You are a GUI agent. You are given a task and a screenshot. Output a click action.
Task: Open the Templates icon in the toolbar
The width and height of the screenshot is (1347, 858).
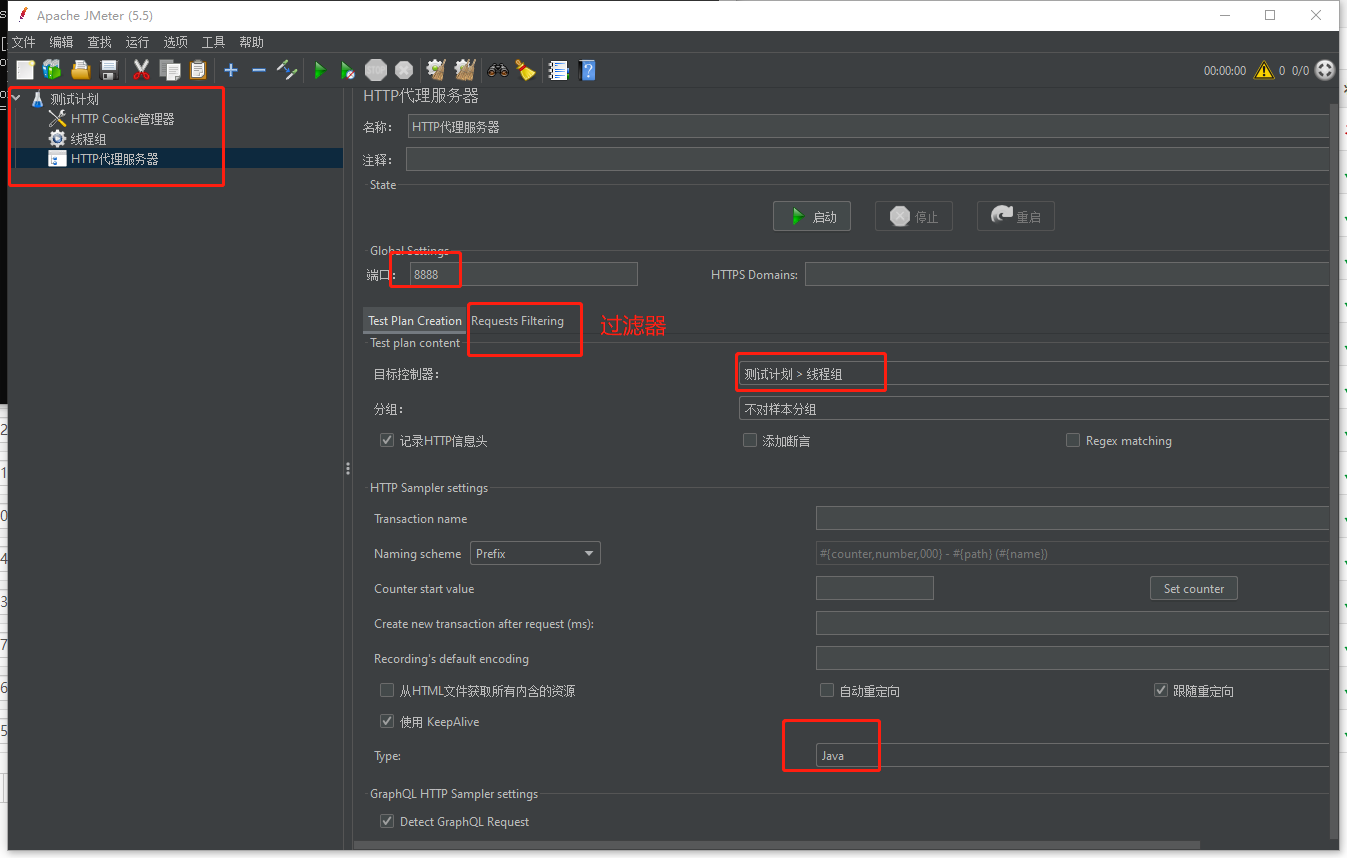pos(52,70)
